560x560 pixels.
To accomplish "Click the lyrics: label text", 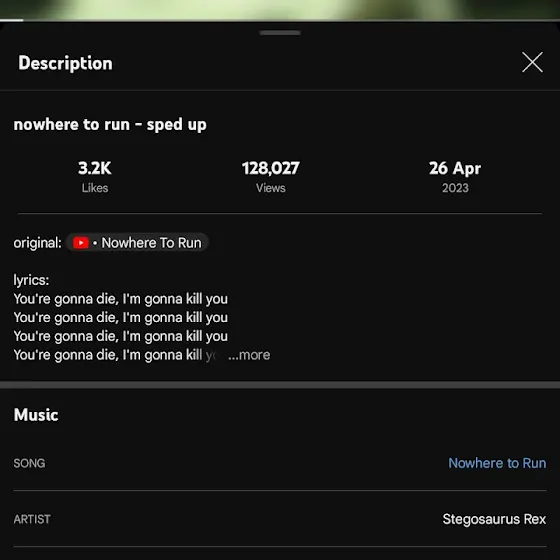I will tap(31, 280).
